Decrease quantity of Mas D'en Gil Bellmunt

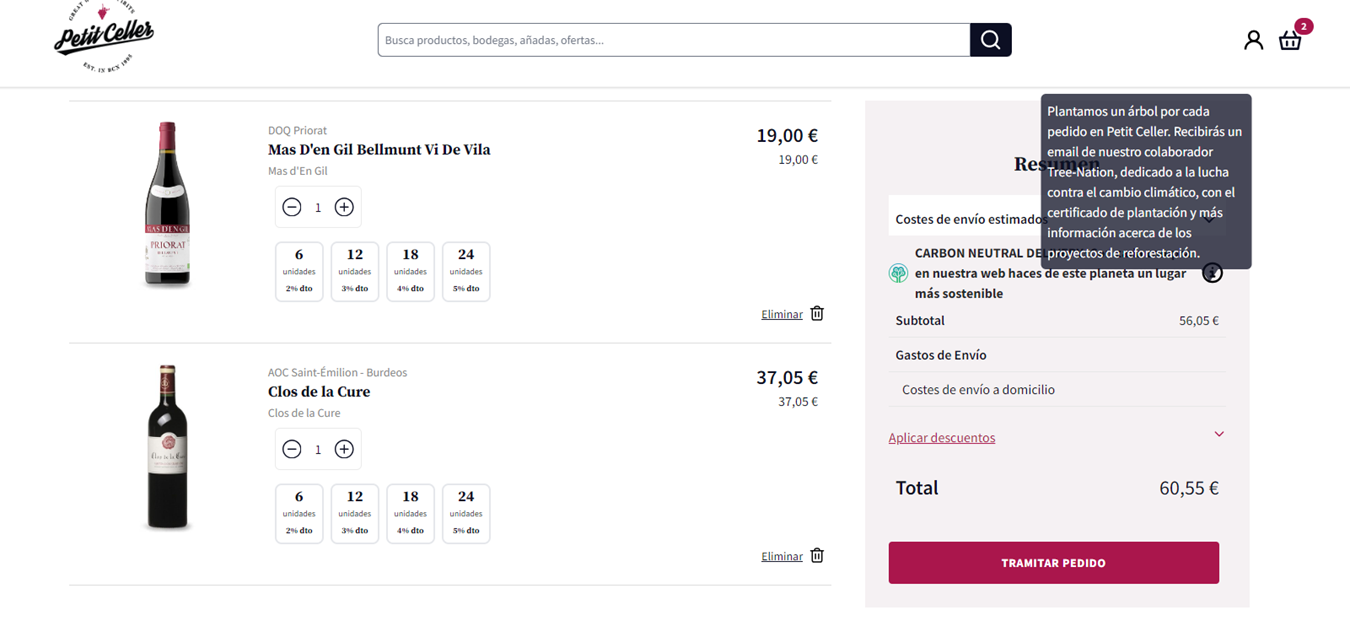292,207
